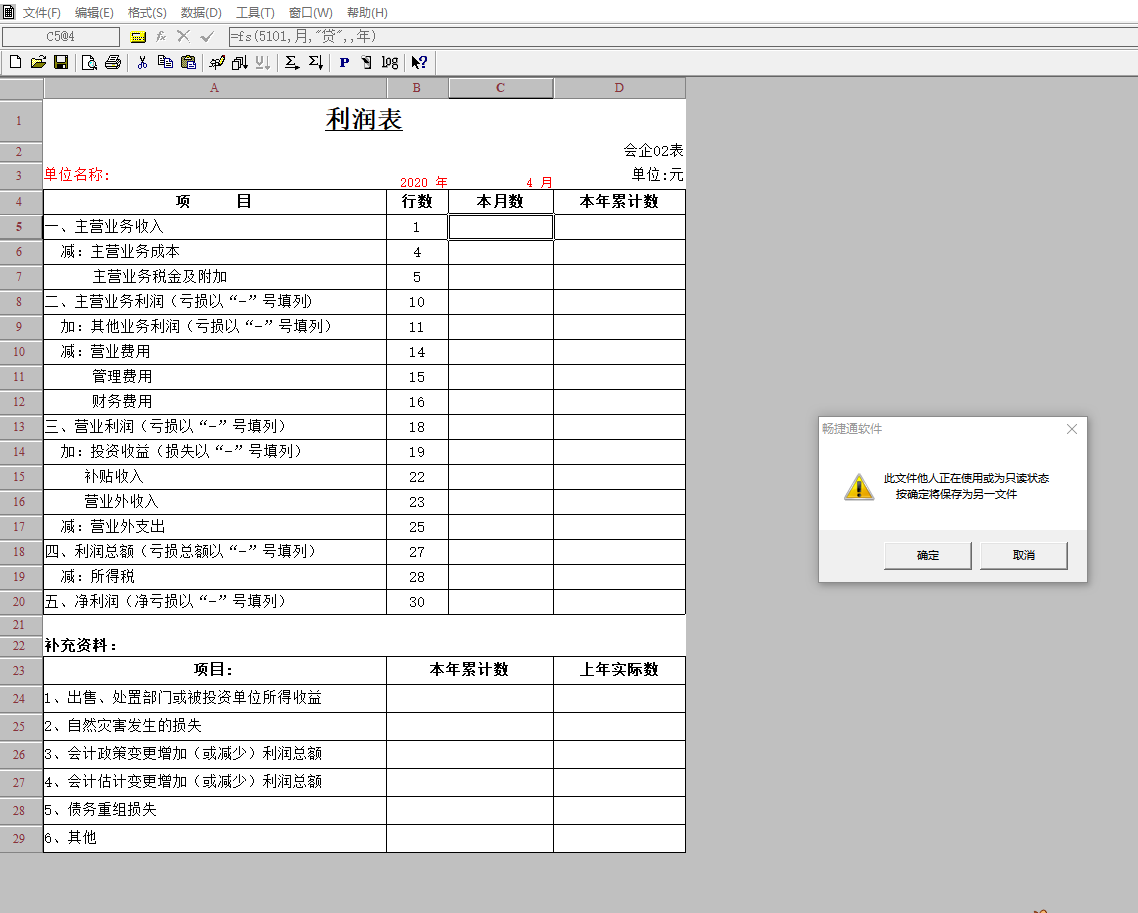This screenshot has height=913, width=1138.
Task: Select row 20 header
Action: [20, 602]
